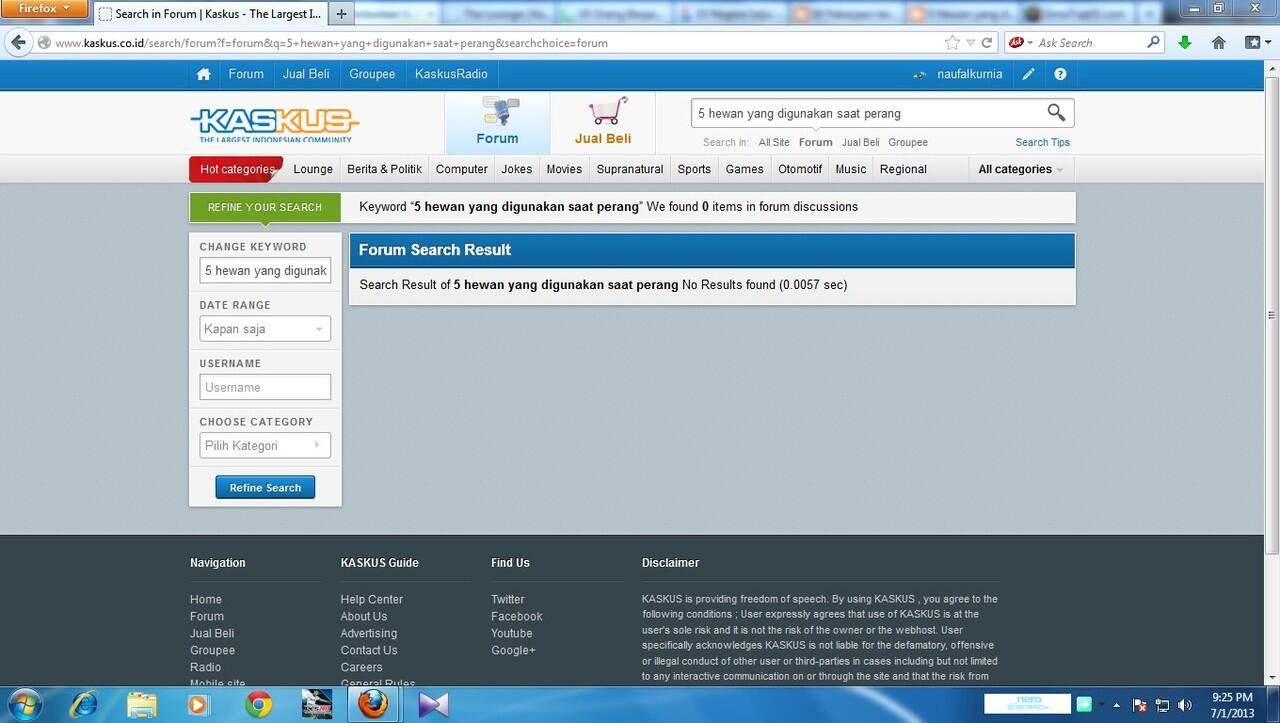Click the Change Keyword input field

(x=265, y=270)
